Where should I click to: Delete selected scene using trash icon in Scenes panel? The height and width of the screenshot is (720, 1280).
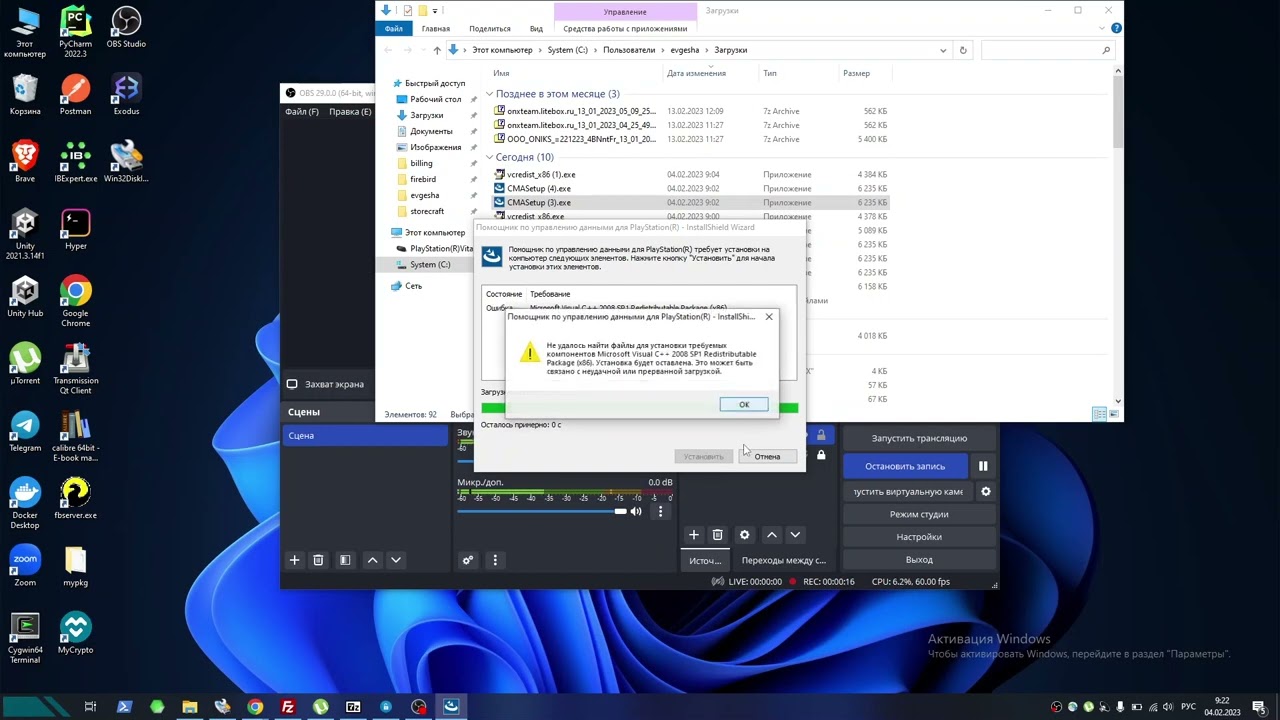point(318,560)
